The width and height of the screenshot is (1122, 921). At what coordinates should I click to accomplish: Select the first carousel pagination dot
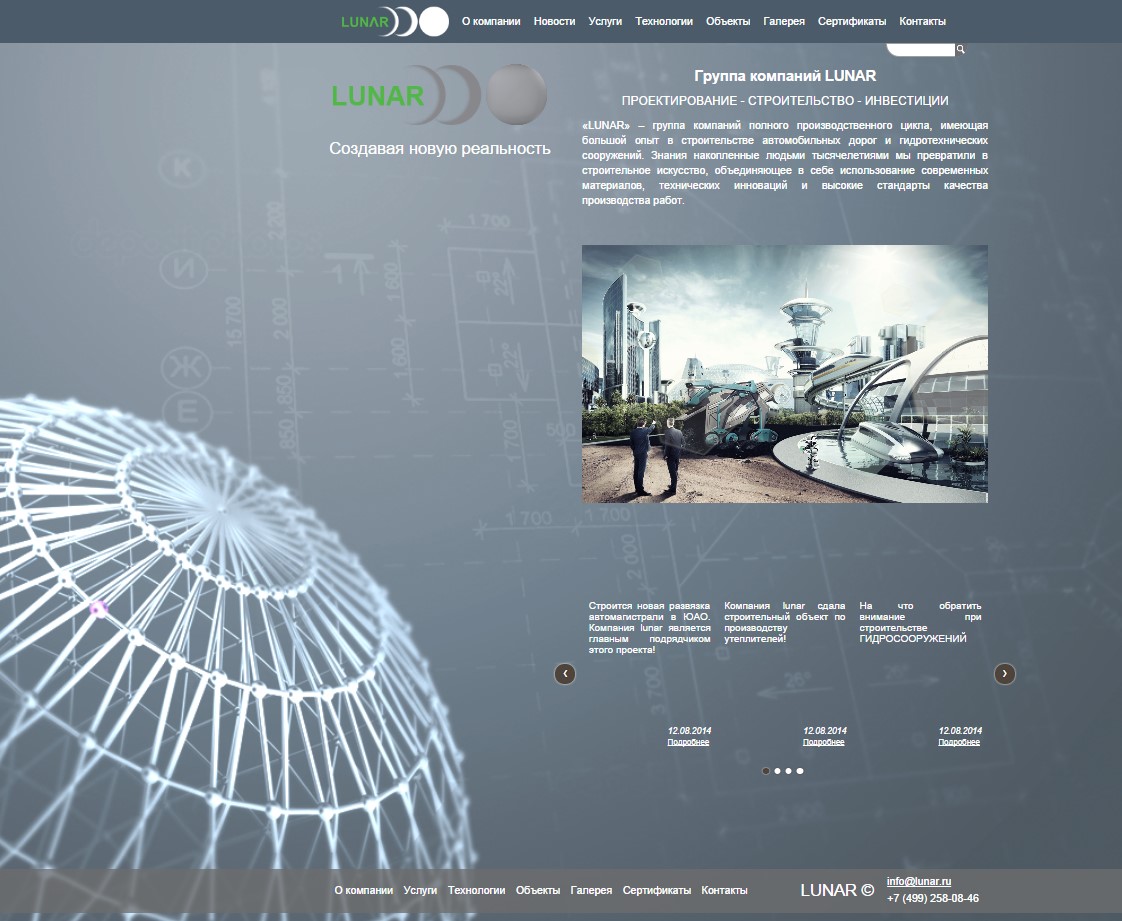coord(766,771)
